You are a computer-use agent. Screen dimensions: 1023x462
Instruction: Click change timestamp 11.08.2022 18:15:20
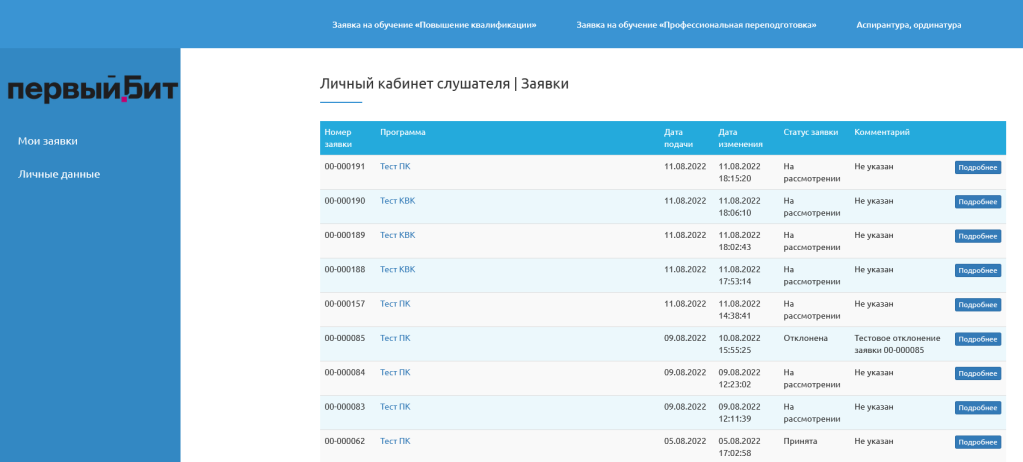739,172
